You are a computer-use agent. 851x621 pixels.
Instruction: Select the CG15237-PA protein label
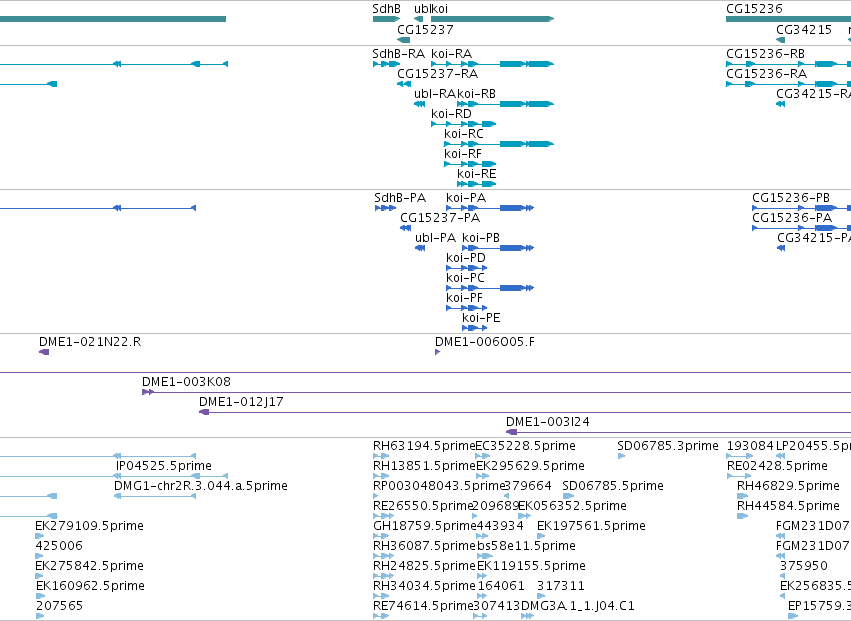[440, 218]
